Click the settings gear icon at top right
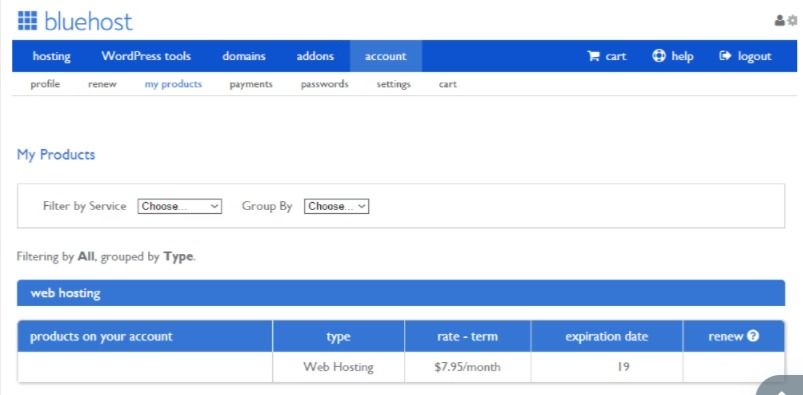The height and width of the screenshot is (395, 803). pyautogui.click(x=792, y=20)
